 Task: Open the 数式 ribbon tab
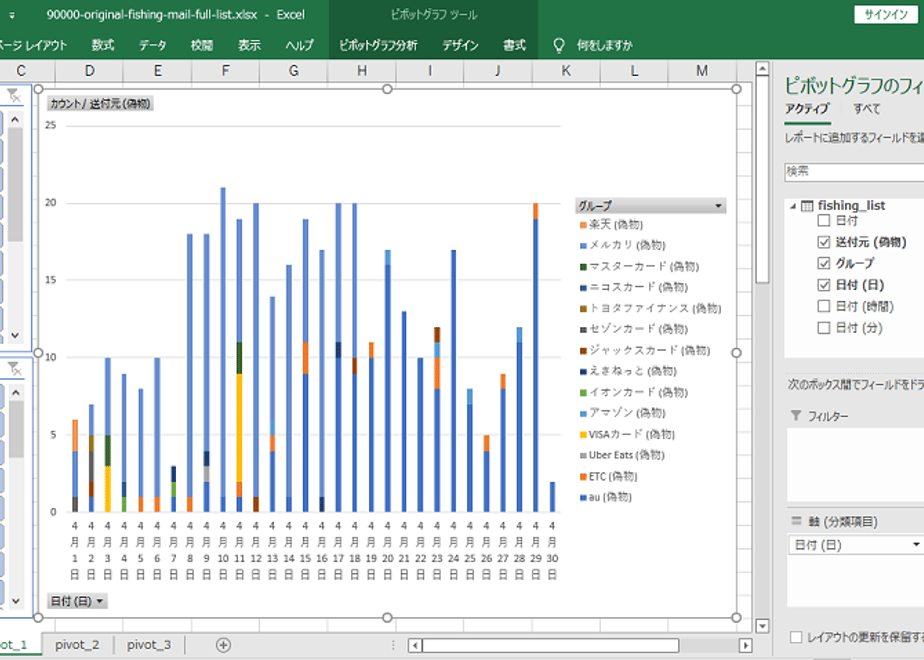pyautogui.click(x=103, y=45)
